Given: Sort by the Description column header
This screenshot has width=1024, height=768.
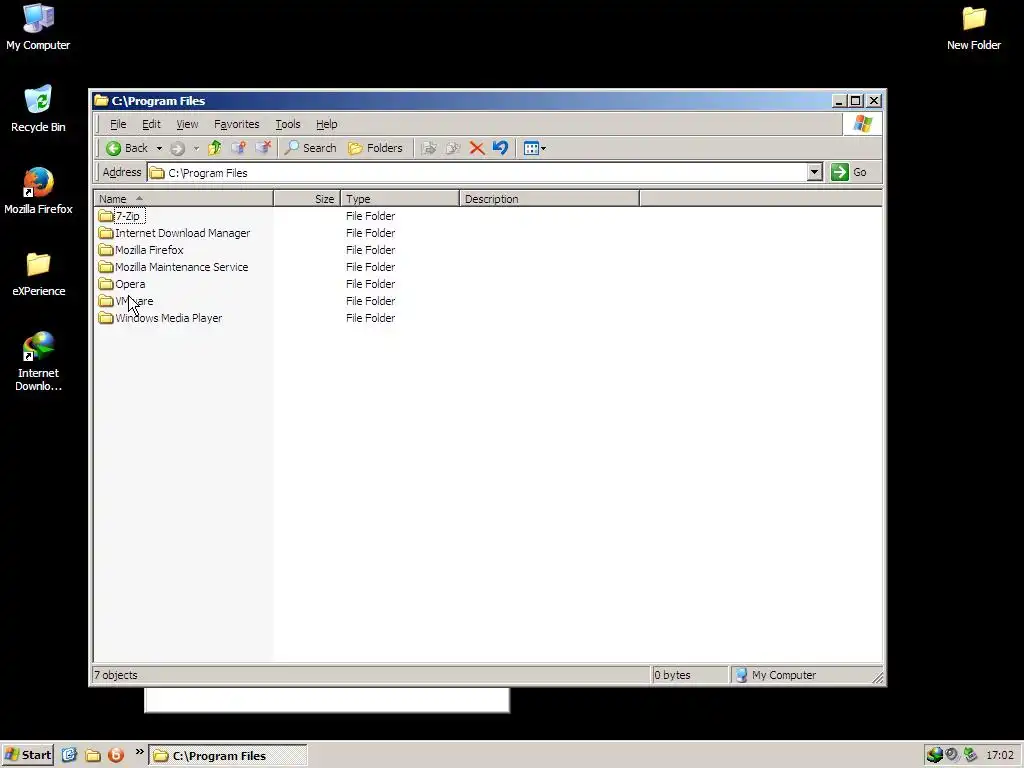Looking at the screenshot, I should 549,199.
